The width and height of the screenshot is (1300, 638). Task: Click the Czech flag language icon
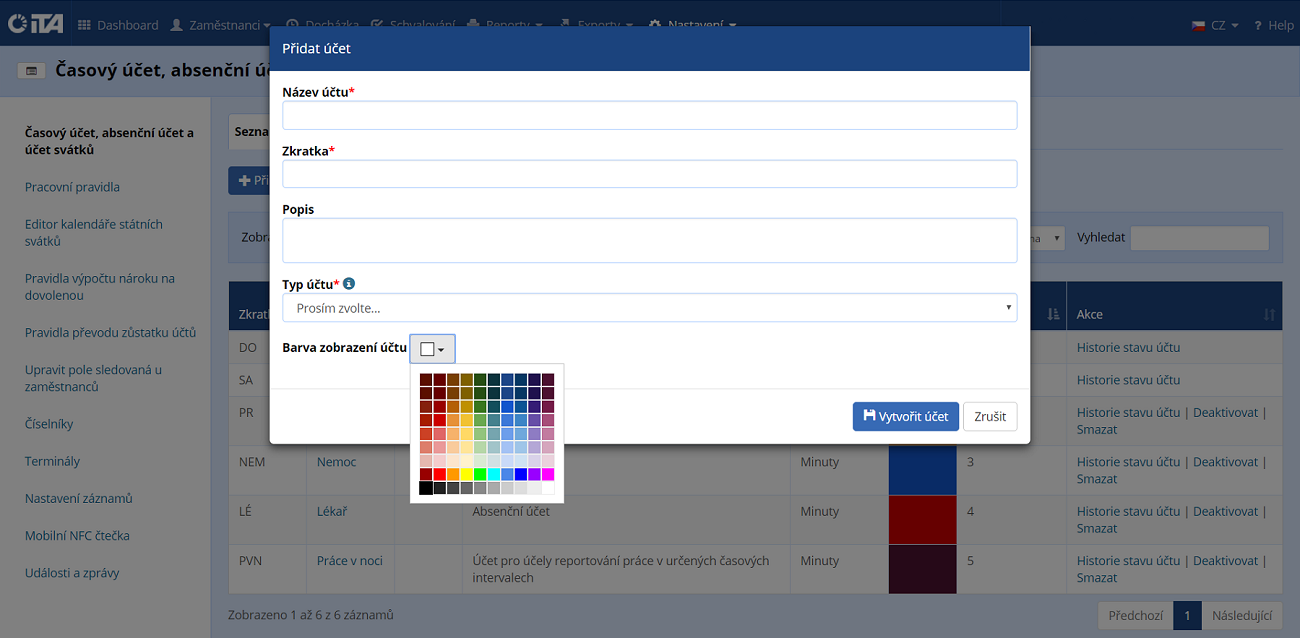point(1198,25)
